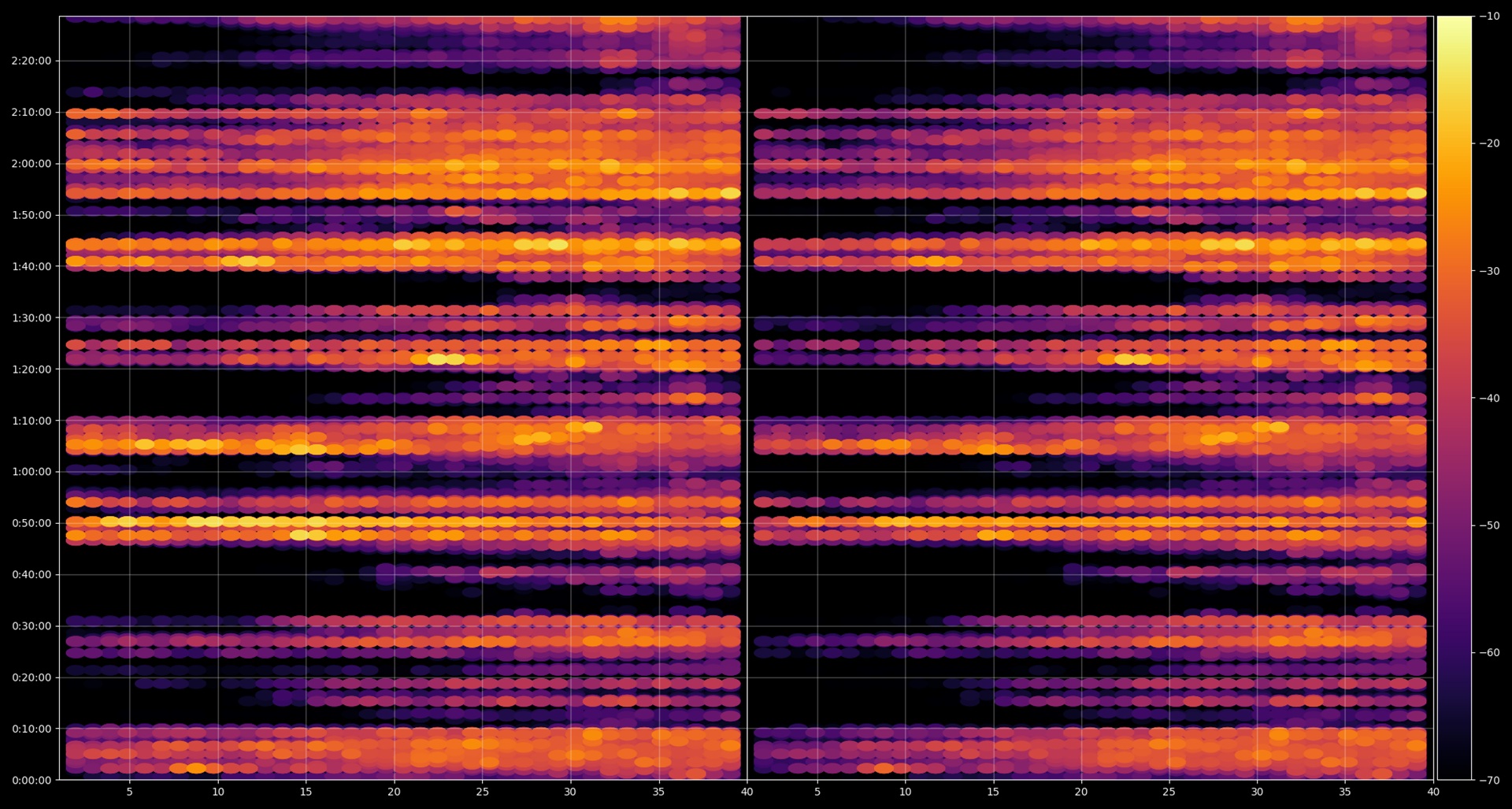Select the colorbar tick label −60
The width and height of the screenshot is (1512, 809).
point(1489,653)
